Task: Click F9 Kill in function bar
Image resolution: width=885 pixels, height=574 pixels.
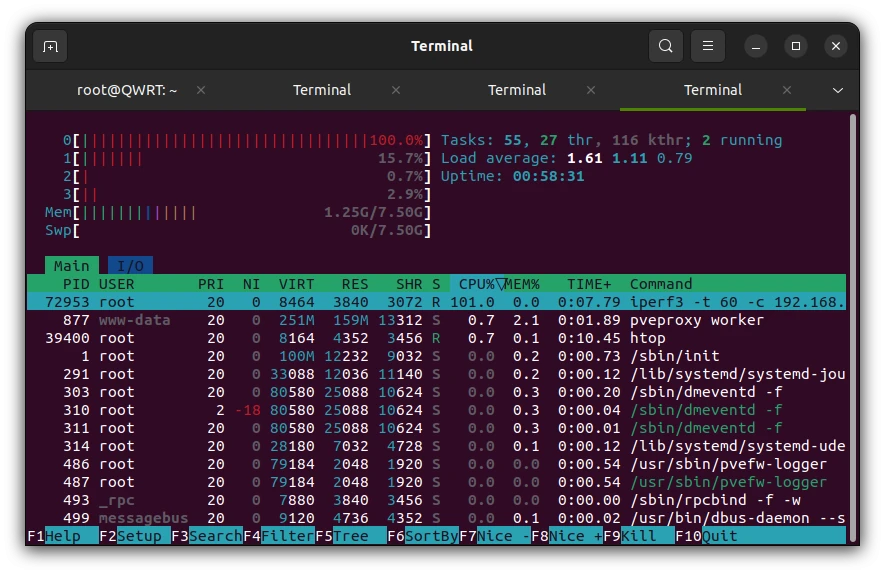Action: [x=639, y=536]
